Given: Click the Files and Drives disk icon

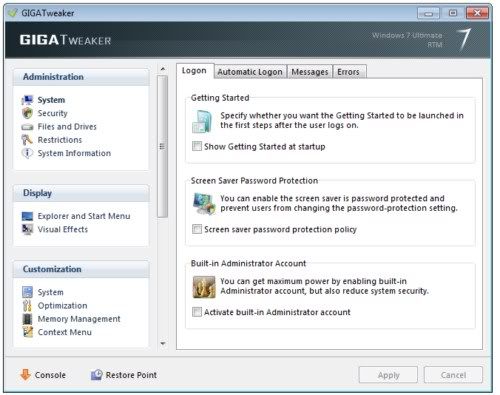Looking at the screenshot, I should [27, 127].
